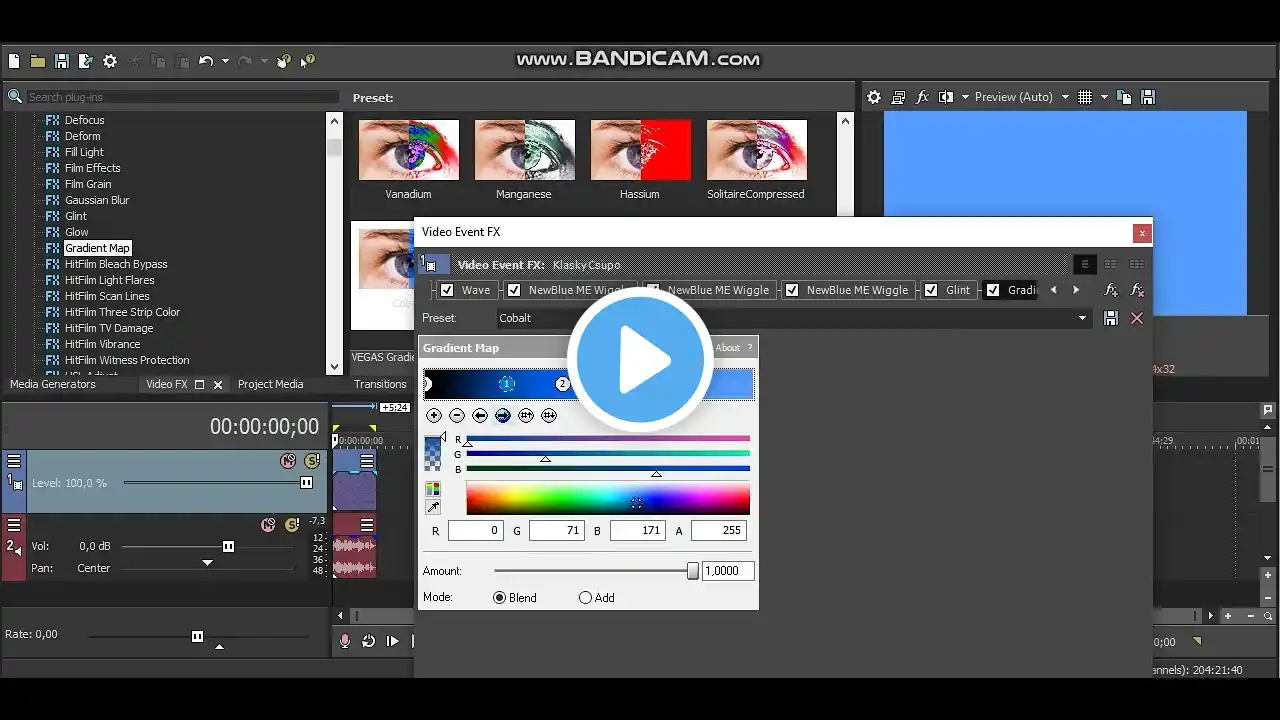Image resolution: width=1280 pixels, height=720 pixels.
Task: Switch to the Transitions tab
Action: point(380,384)
